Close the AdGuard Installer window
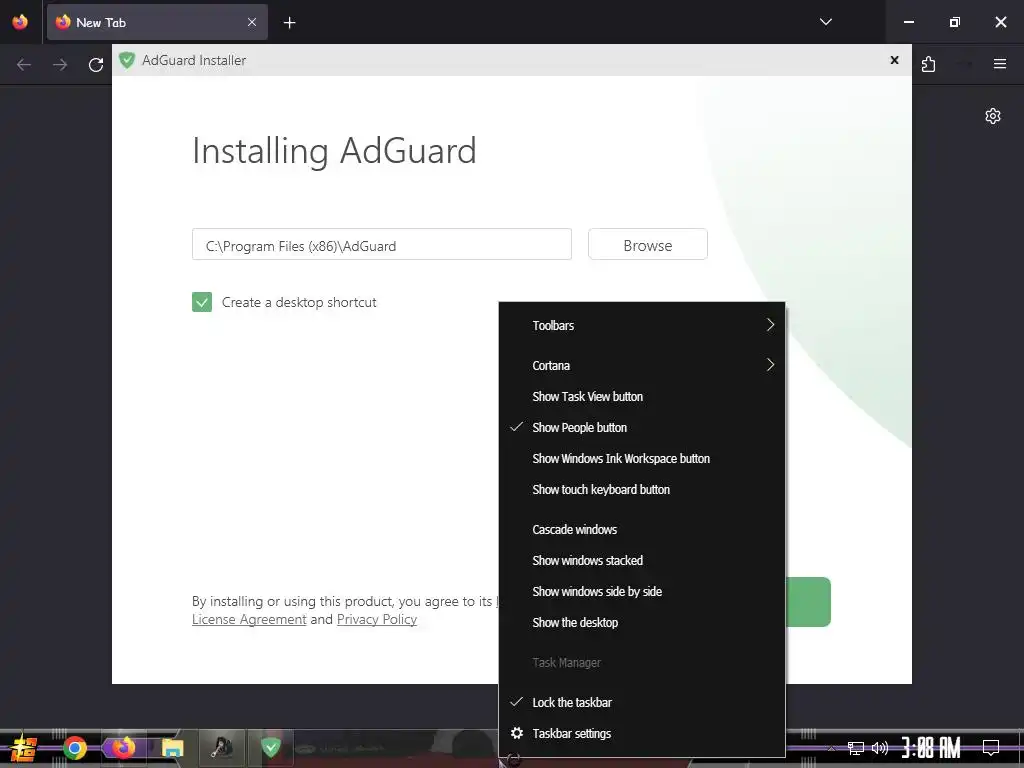The width and height of the screenshot is (1024, 768). coord(894,60)
